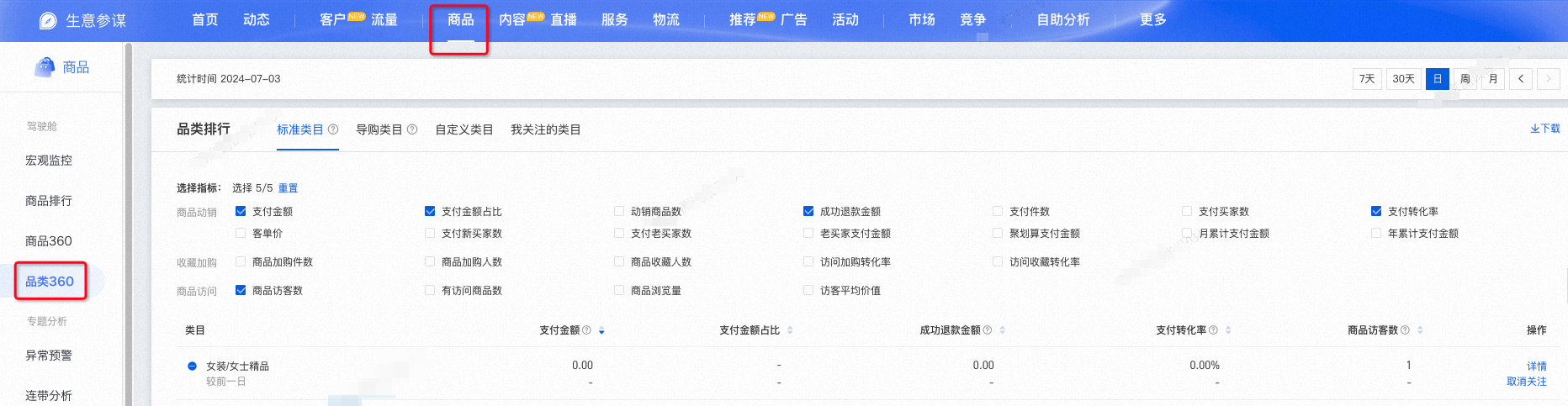Check 动销商品数 indicator

click(619, 212)
